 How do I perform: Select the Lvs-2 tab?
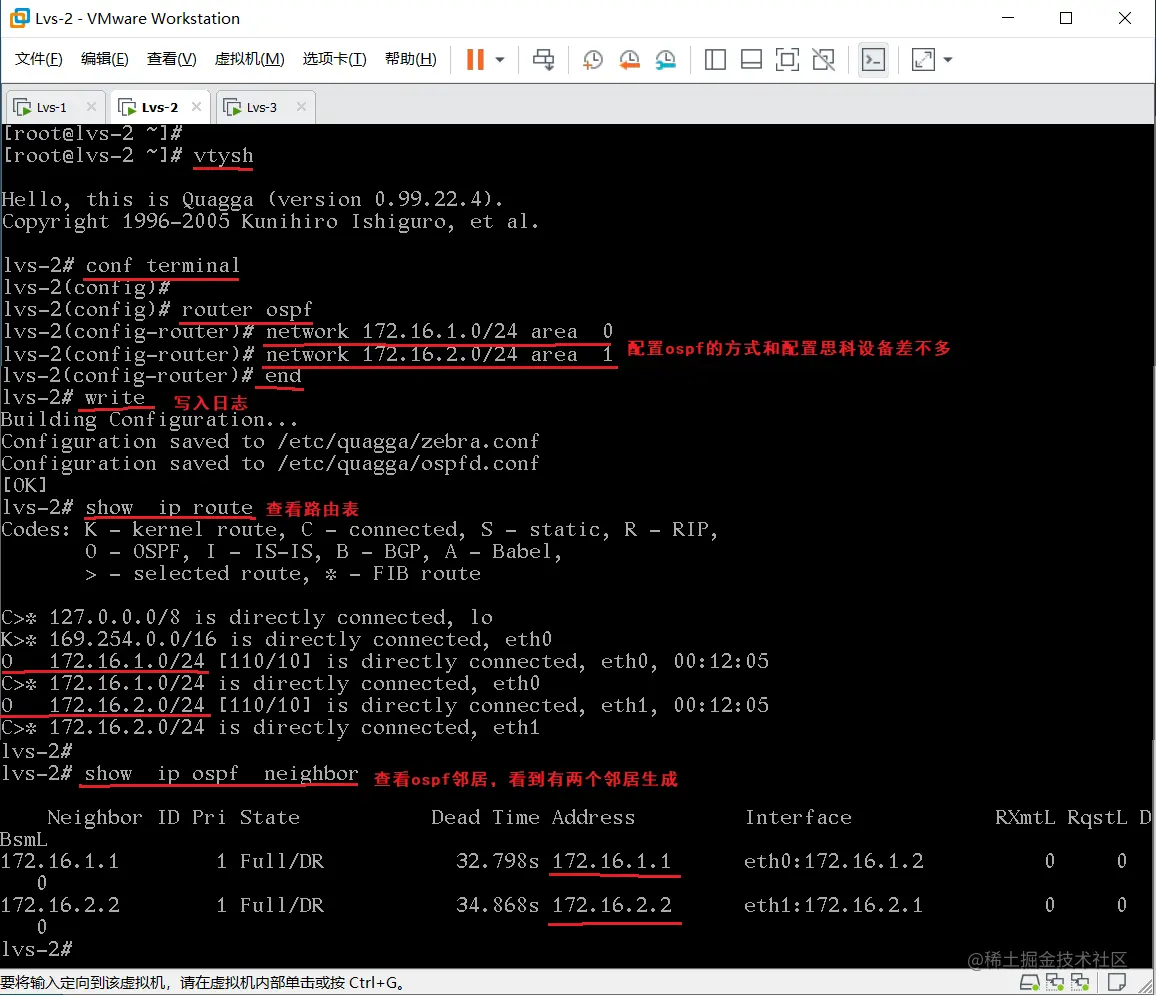(x=159, y=108)
